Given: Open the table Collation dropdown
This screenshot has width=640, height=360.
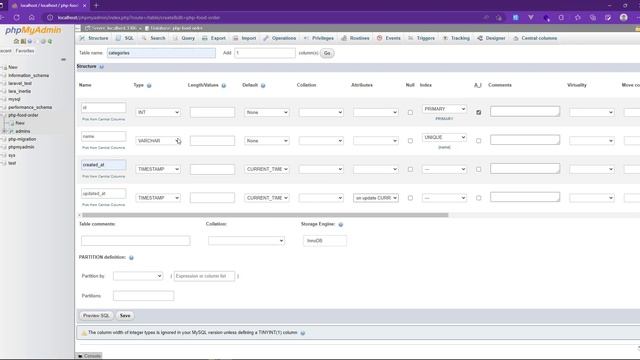Looking at the screenshot, I should click(x=246, y=241).
